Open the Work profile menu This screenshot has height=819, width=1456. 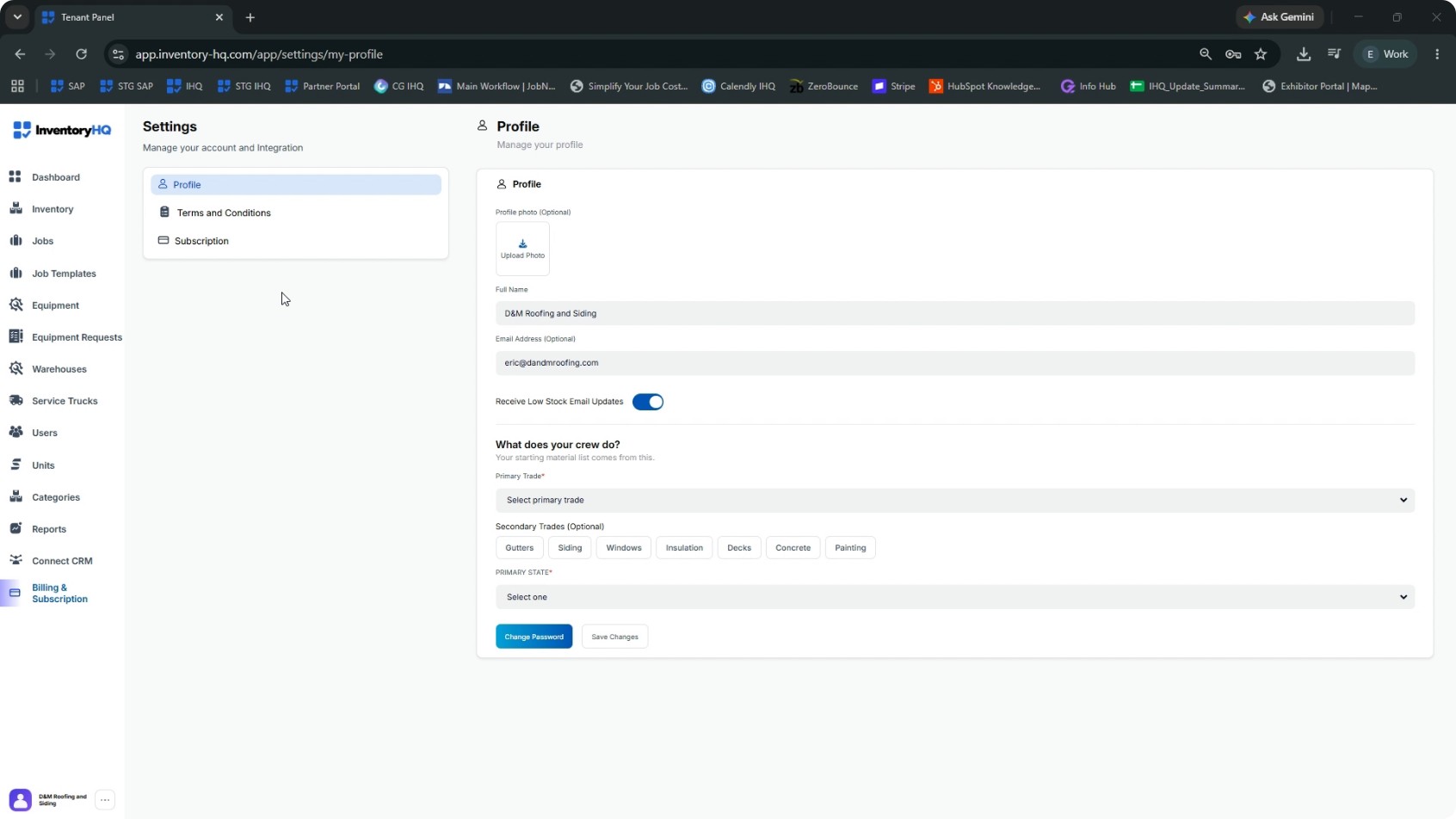[1386, 54]
